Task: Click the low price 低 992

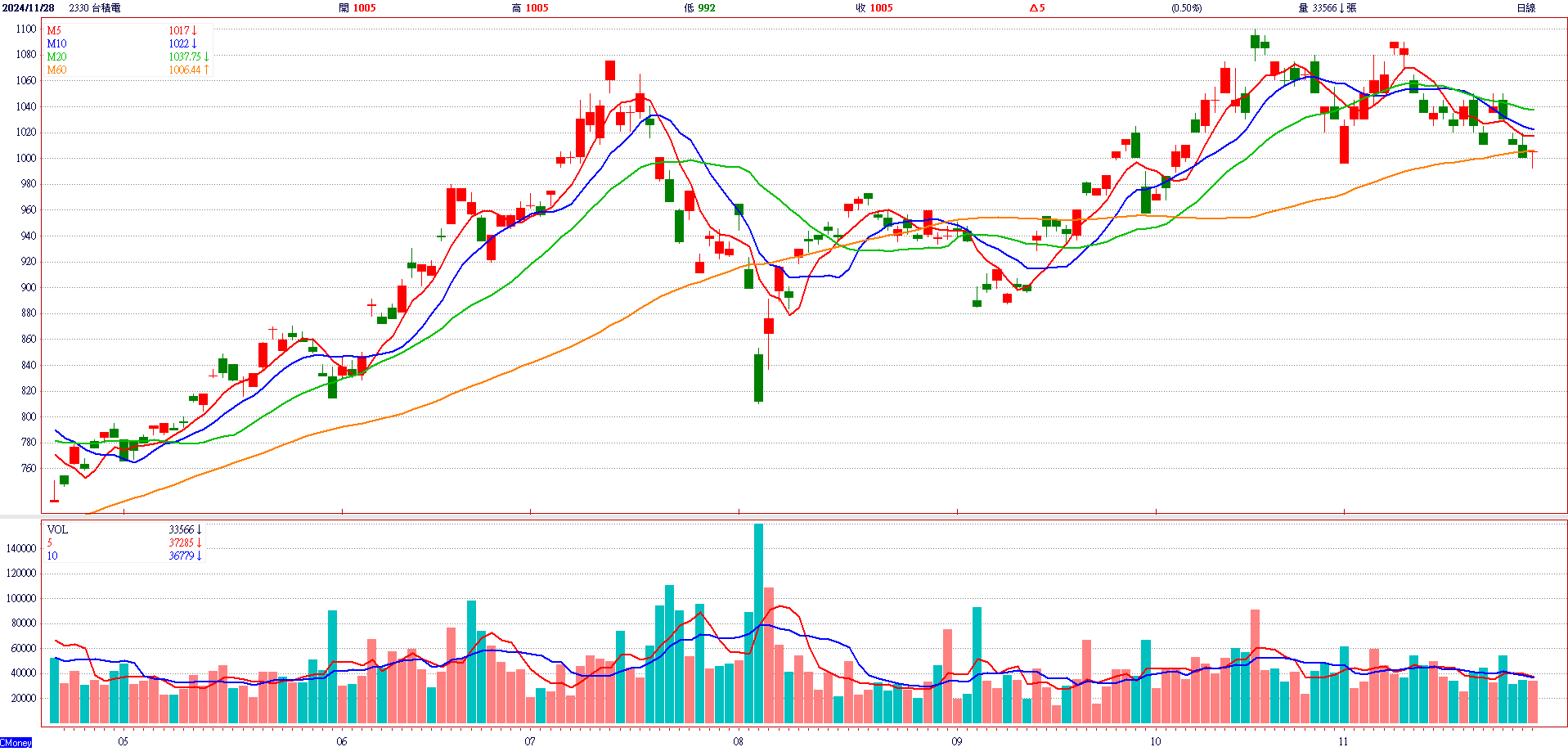Action: point(699,8)
